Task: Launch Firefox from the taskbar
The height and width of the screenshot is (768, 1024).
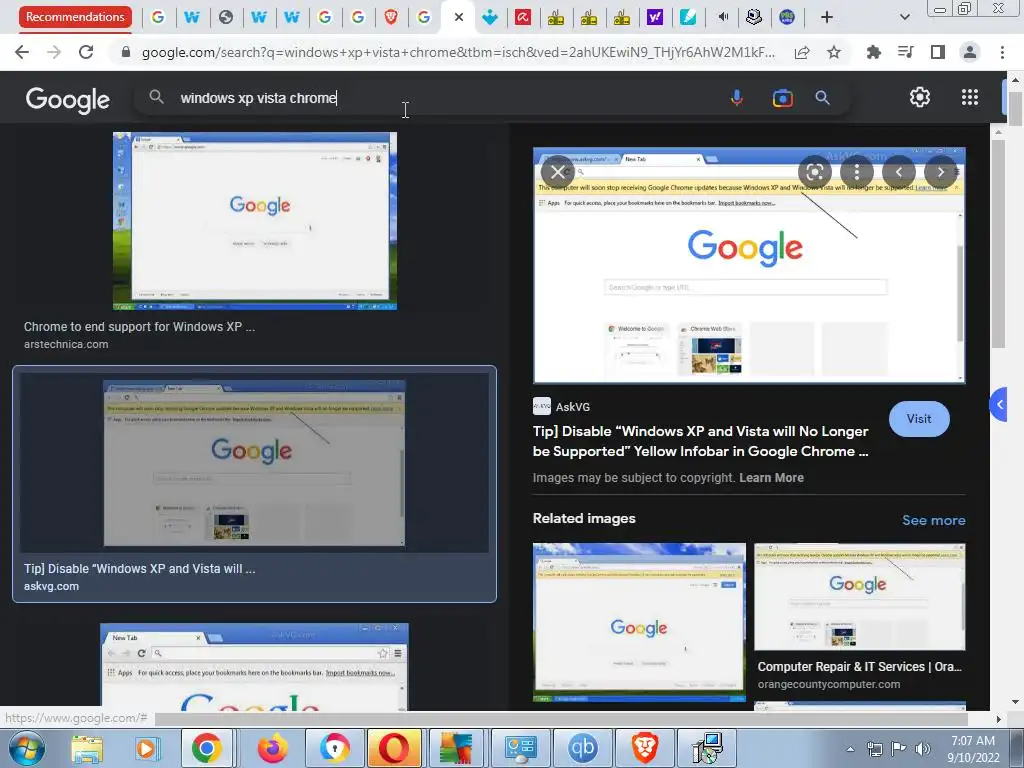Action: 272,748
